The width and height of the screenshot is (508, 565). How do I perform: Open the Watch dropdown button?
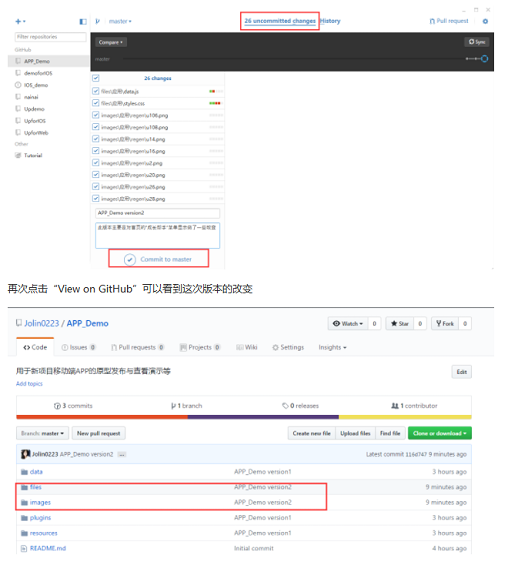tap(348, 323)
